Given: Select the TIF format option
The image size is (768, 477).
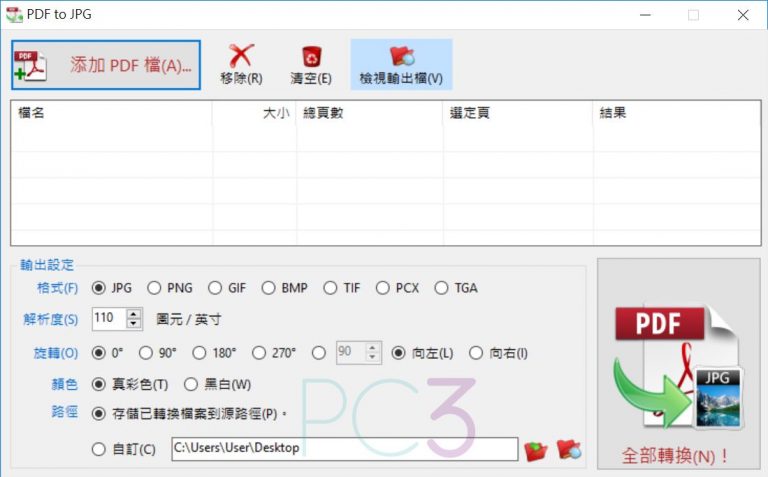Looking at the screenshot, I should tap(330, 288).
